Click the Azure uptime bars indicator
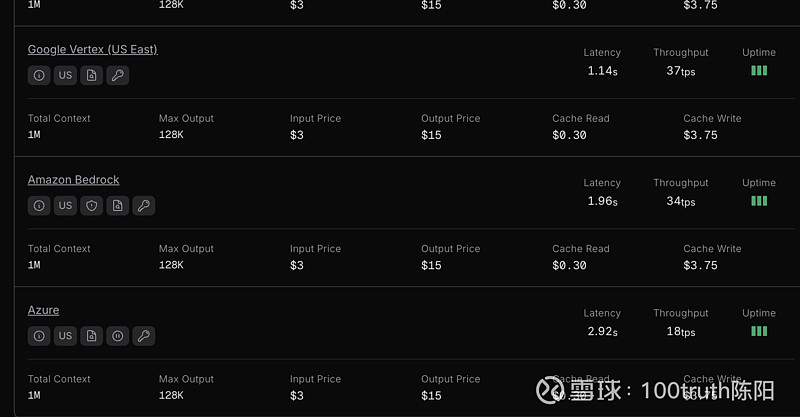This screenshot has width=800, height=417. coord(759,331)
